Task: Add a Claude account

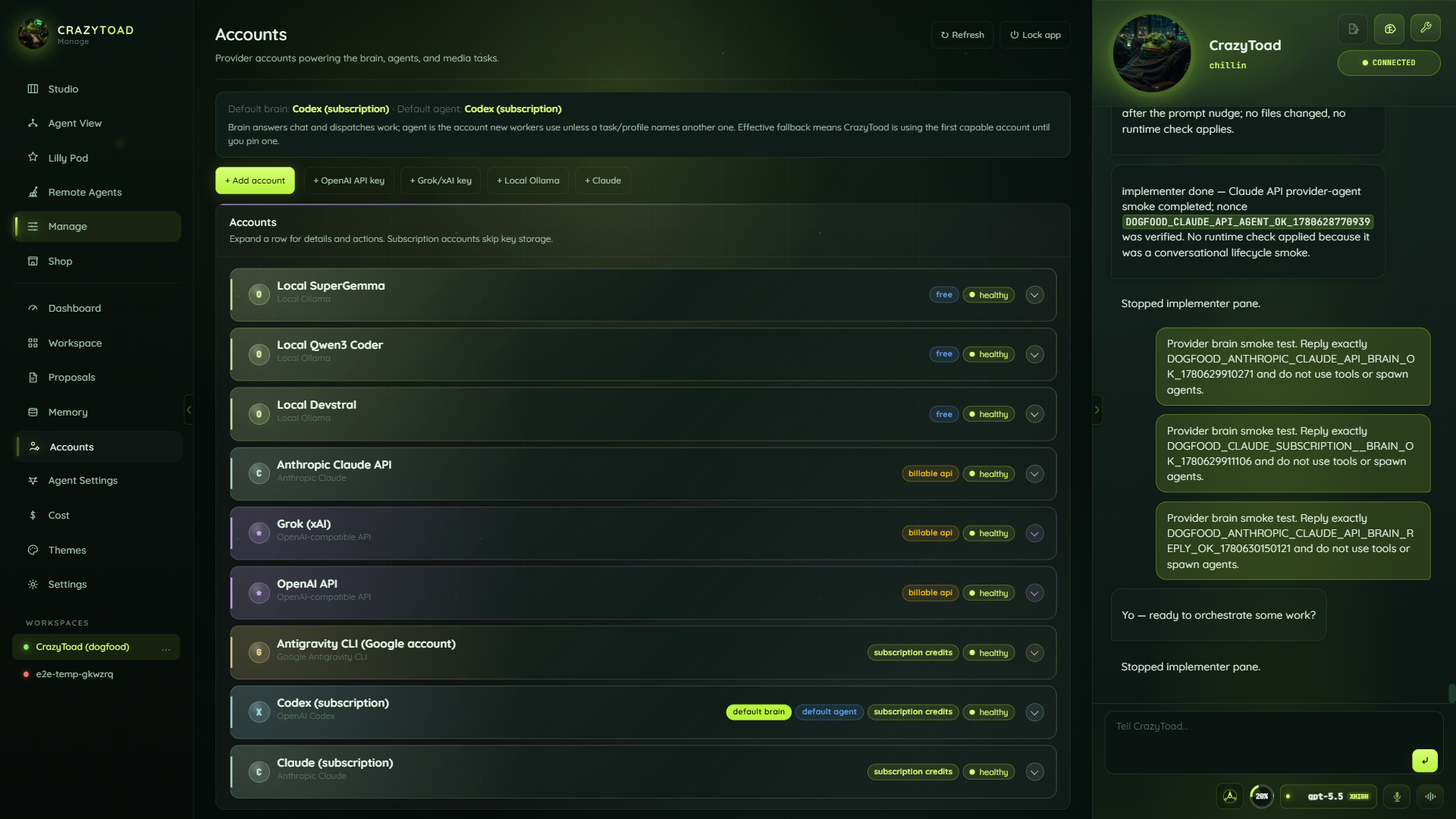Action: pyautogui.click(x=603, y=180)
